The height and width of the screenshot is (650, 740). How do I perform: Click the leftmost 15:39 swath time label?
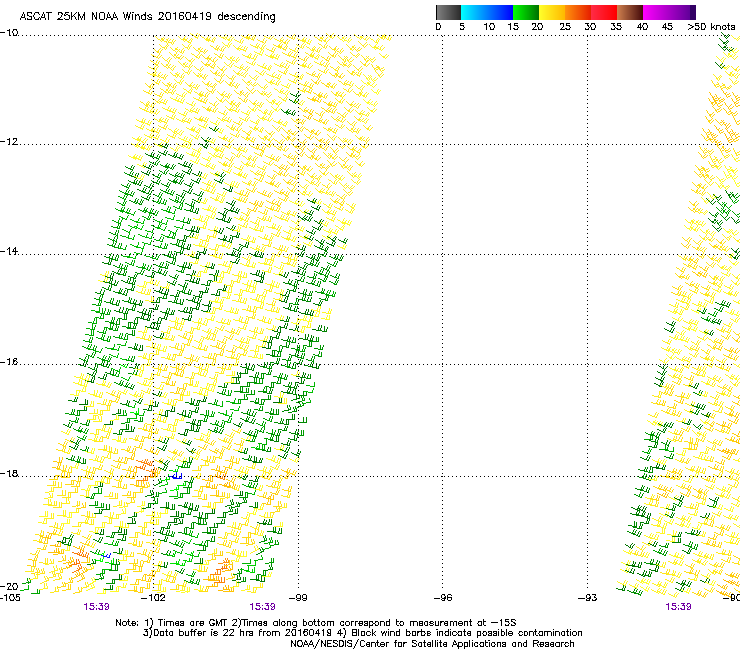tap(96, 607)
